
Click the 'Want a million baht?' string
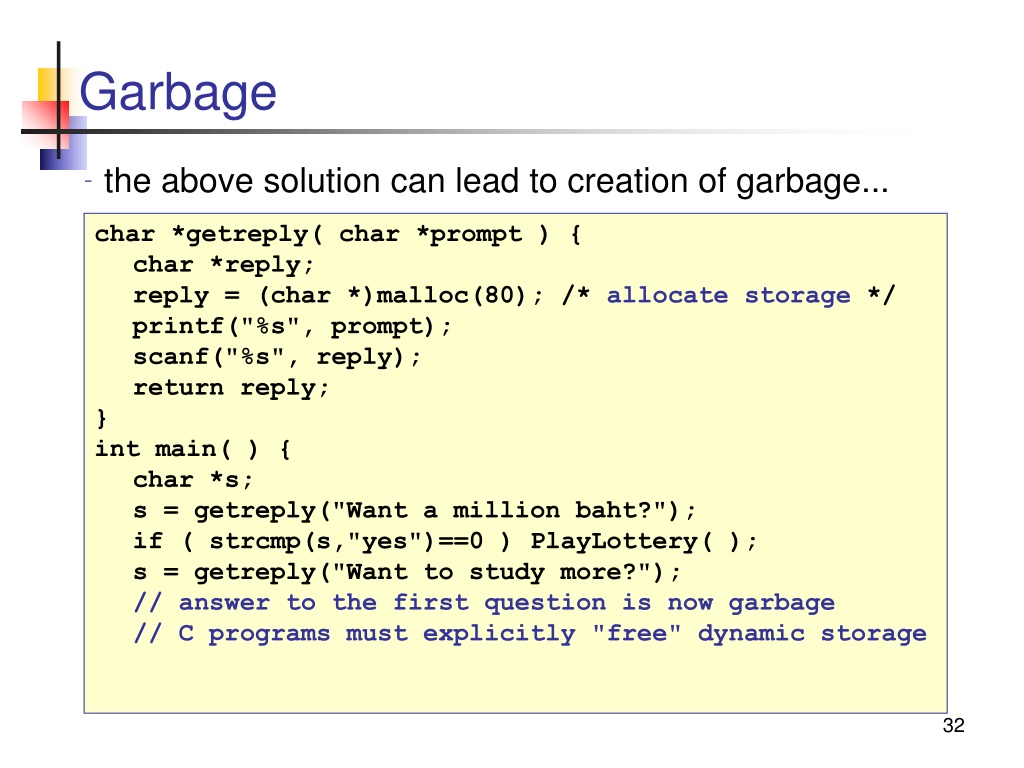500,510
